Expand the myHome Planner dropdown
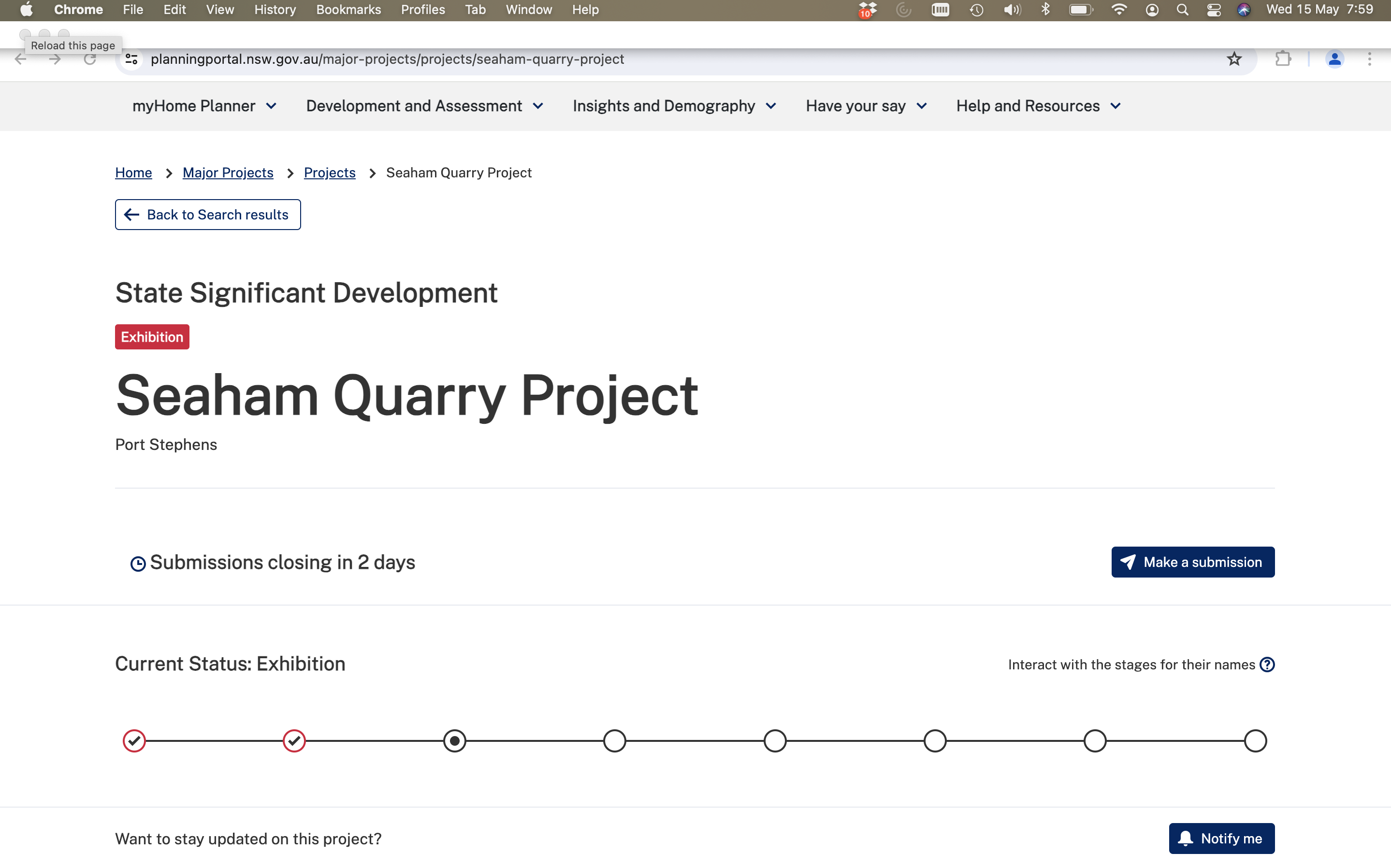The image size is (1391, 868). click(x=204, y=106)
